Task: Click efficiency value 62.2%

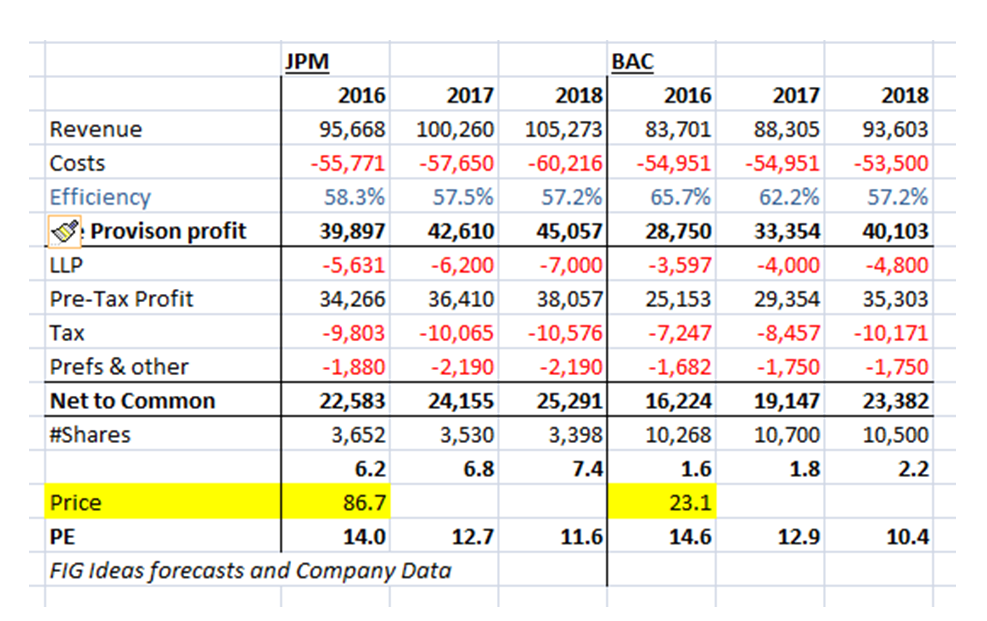Action: [x=789, y=197]
